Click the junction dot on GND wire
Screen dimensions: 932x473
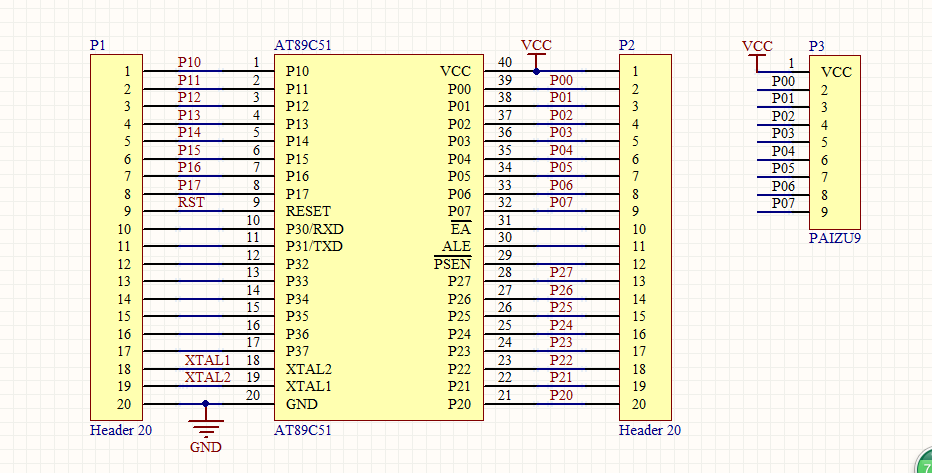coord(206,404)
